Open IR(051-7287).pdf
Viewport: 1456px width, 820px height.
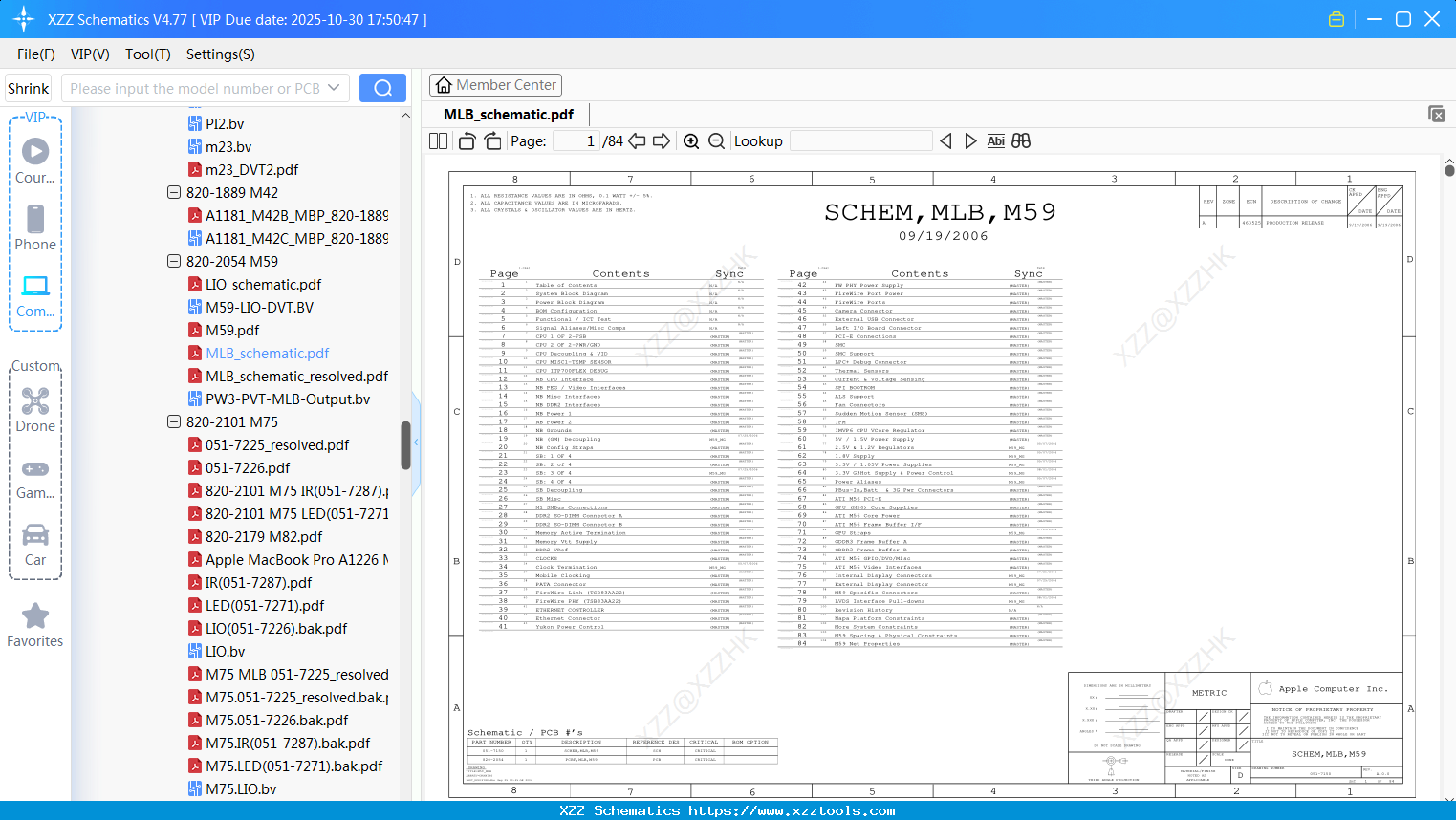tap(250, 582)
